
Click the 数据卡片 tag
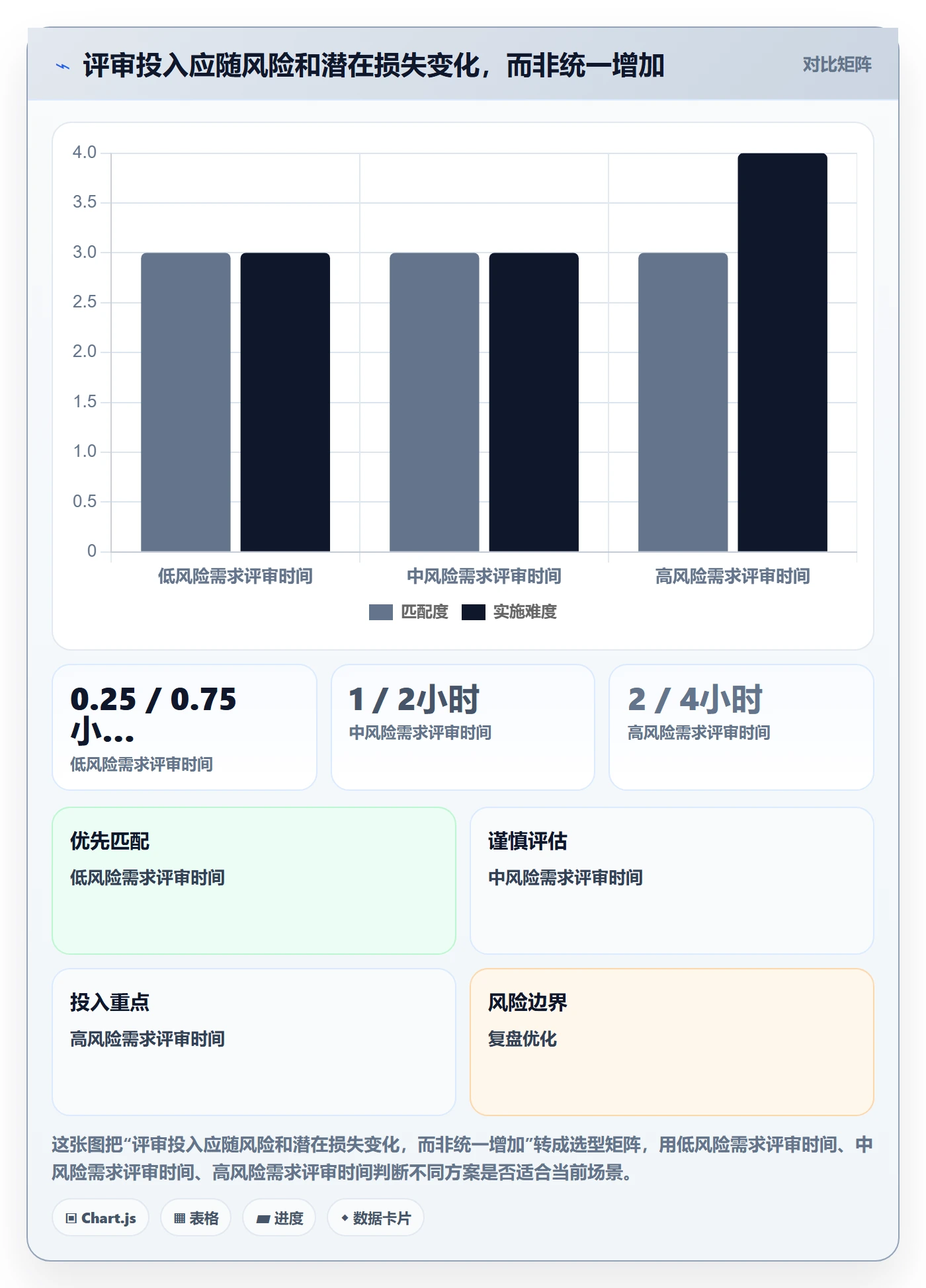[376, 1218]
